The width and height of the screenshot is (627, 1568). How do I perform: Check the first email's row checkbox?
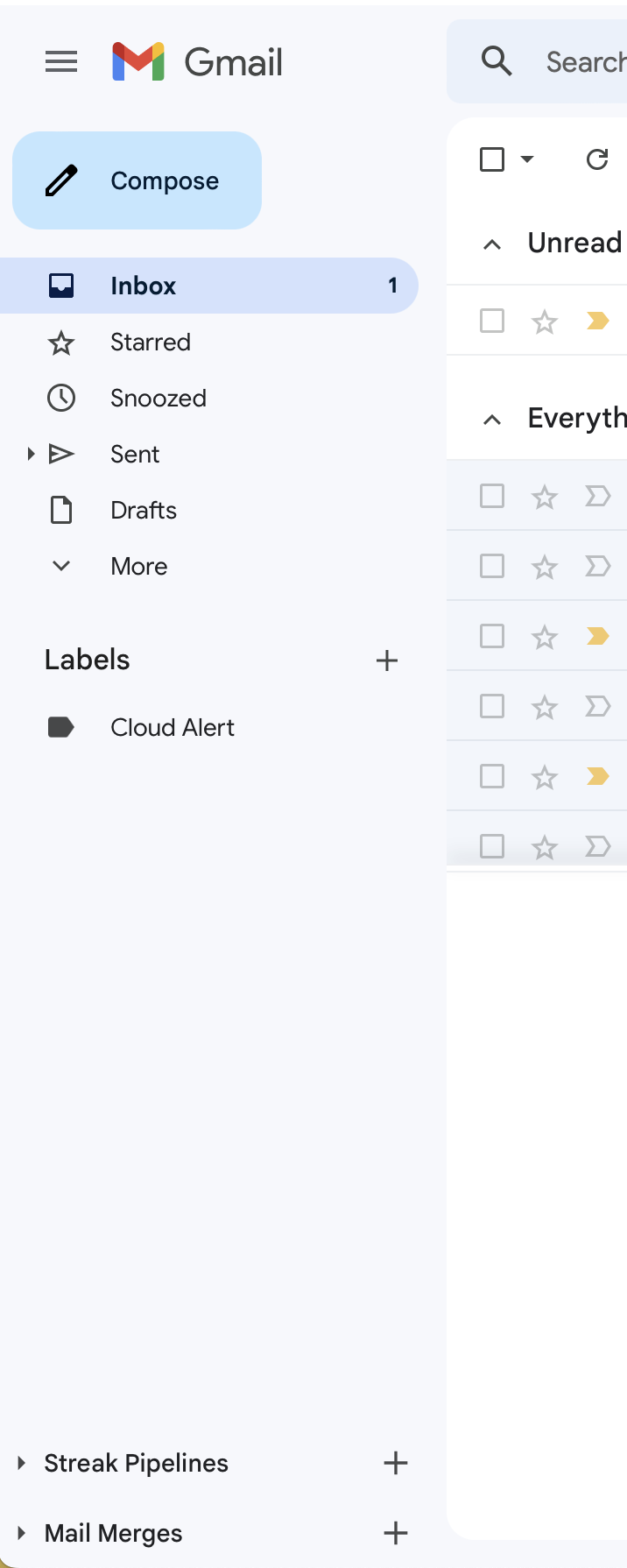coord(492,321)
